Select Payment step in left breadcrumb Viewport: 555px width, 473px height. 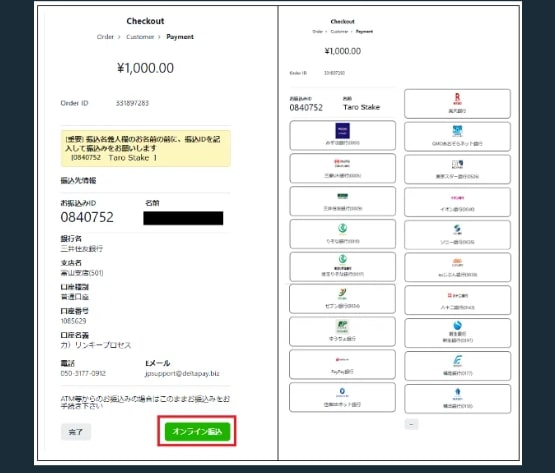[x=180, y=37]
